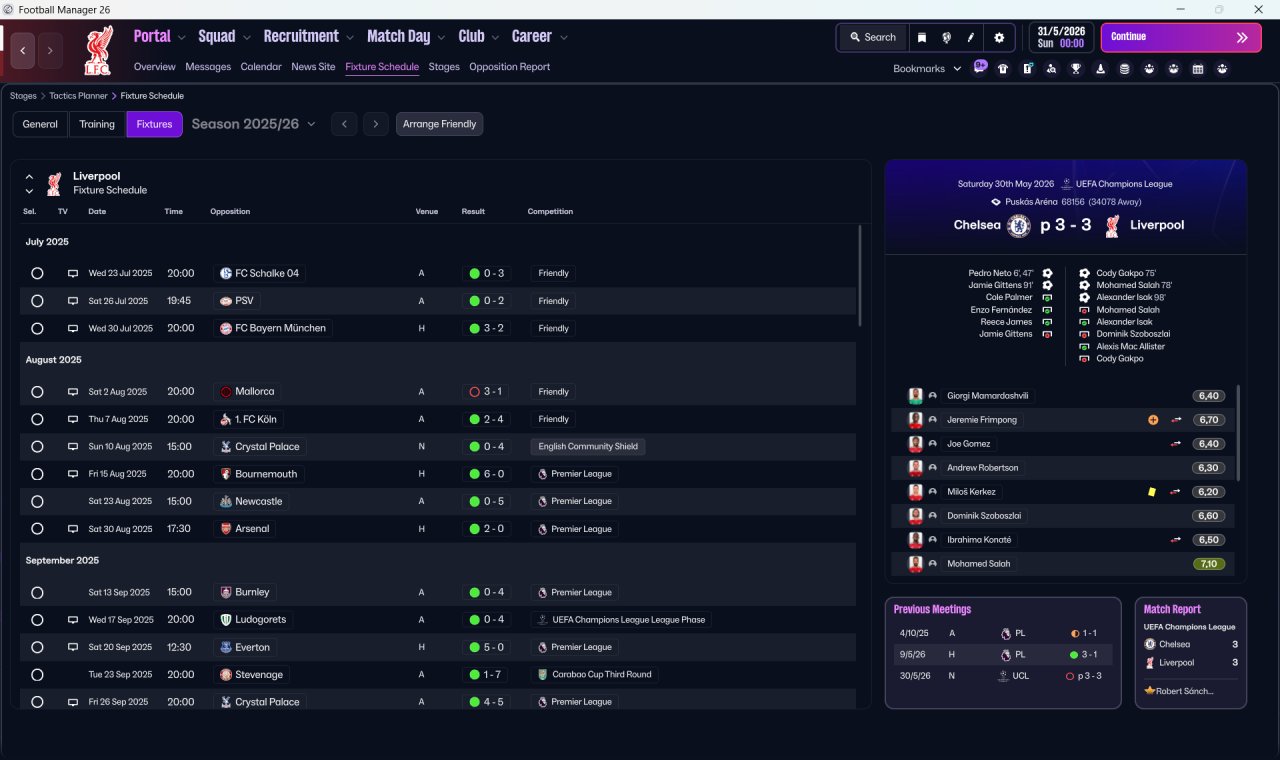This screenshot has height=760, width=1280.
Task: Click the bookmark icon beside Search
Action: (922, 37)
